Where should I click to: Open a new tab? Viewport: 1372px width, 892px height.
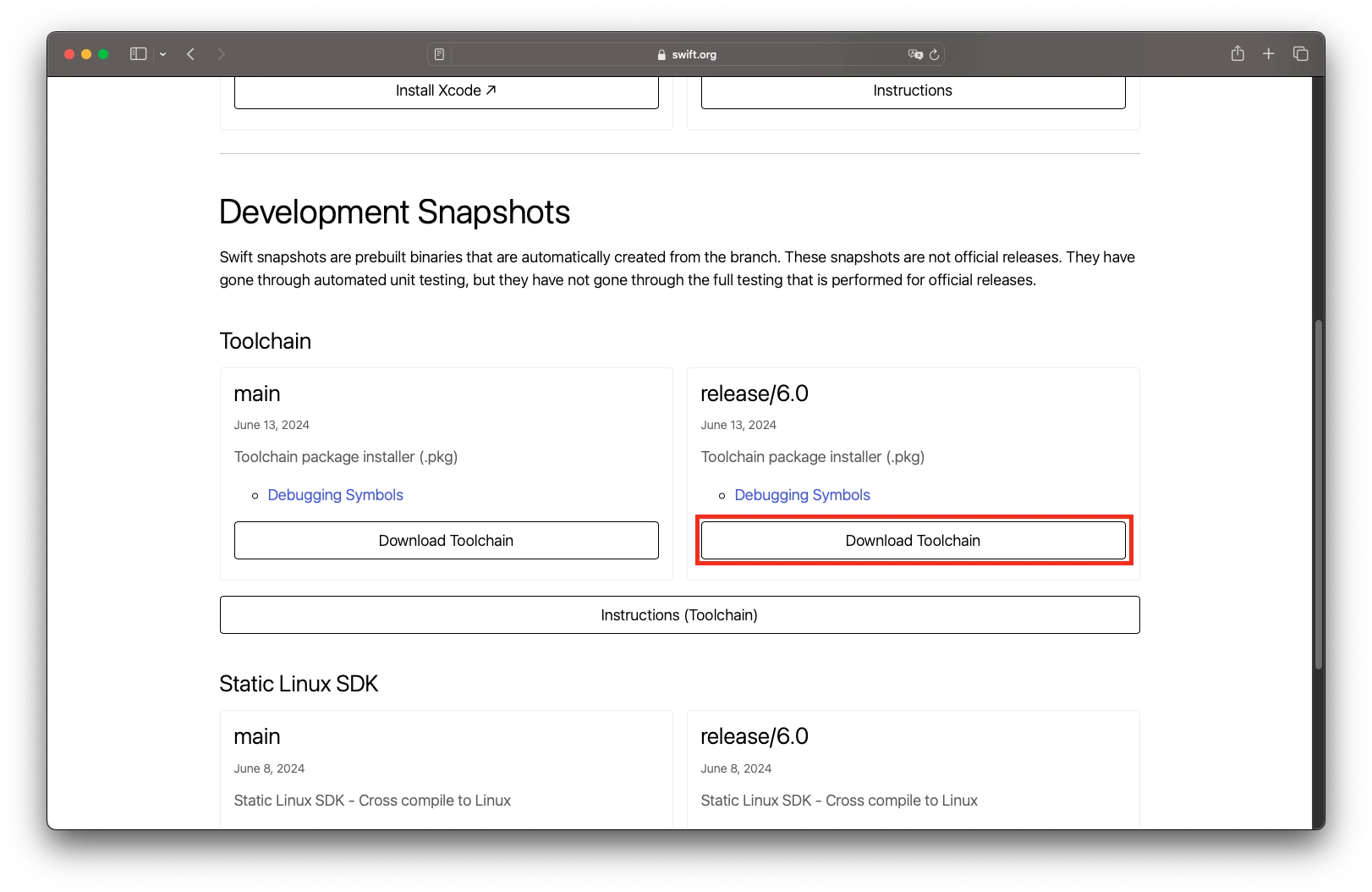[x=1268, y=53]
